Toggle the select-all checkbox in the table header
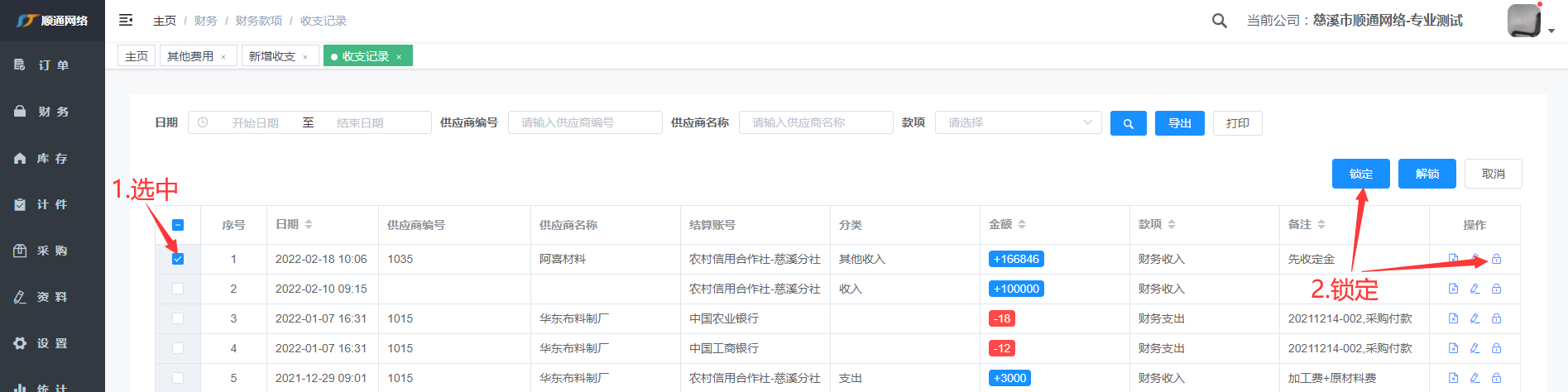1568x392 pixels. pos(178,225)
